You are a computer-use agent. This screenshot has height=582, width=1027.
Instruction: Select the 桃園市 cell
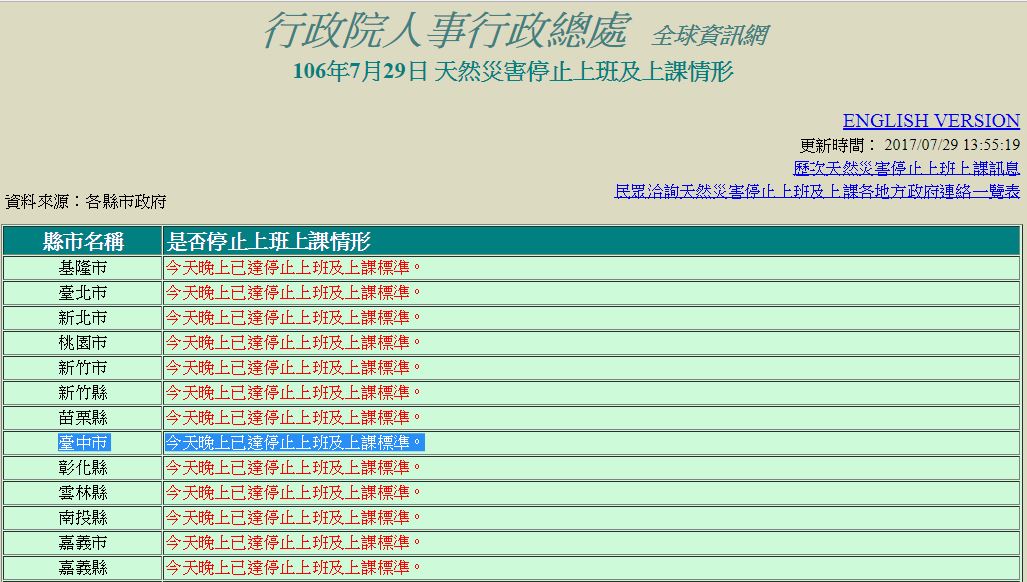pyautogui.click(x=83, y=343)
